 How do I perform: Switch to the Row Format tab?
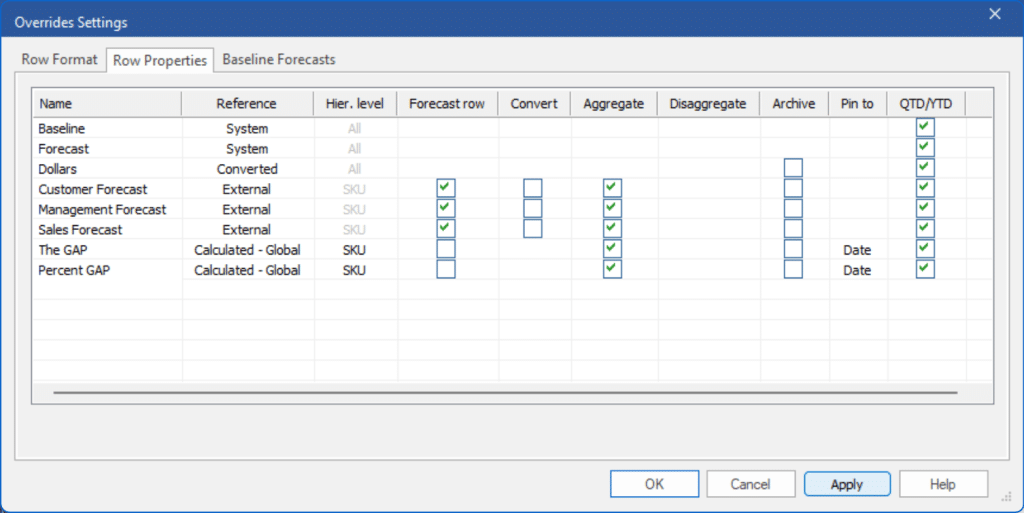pyautogui.click(x=60, y=60)
